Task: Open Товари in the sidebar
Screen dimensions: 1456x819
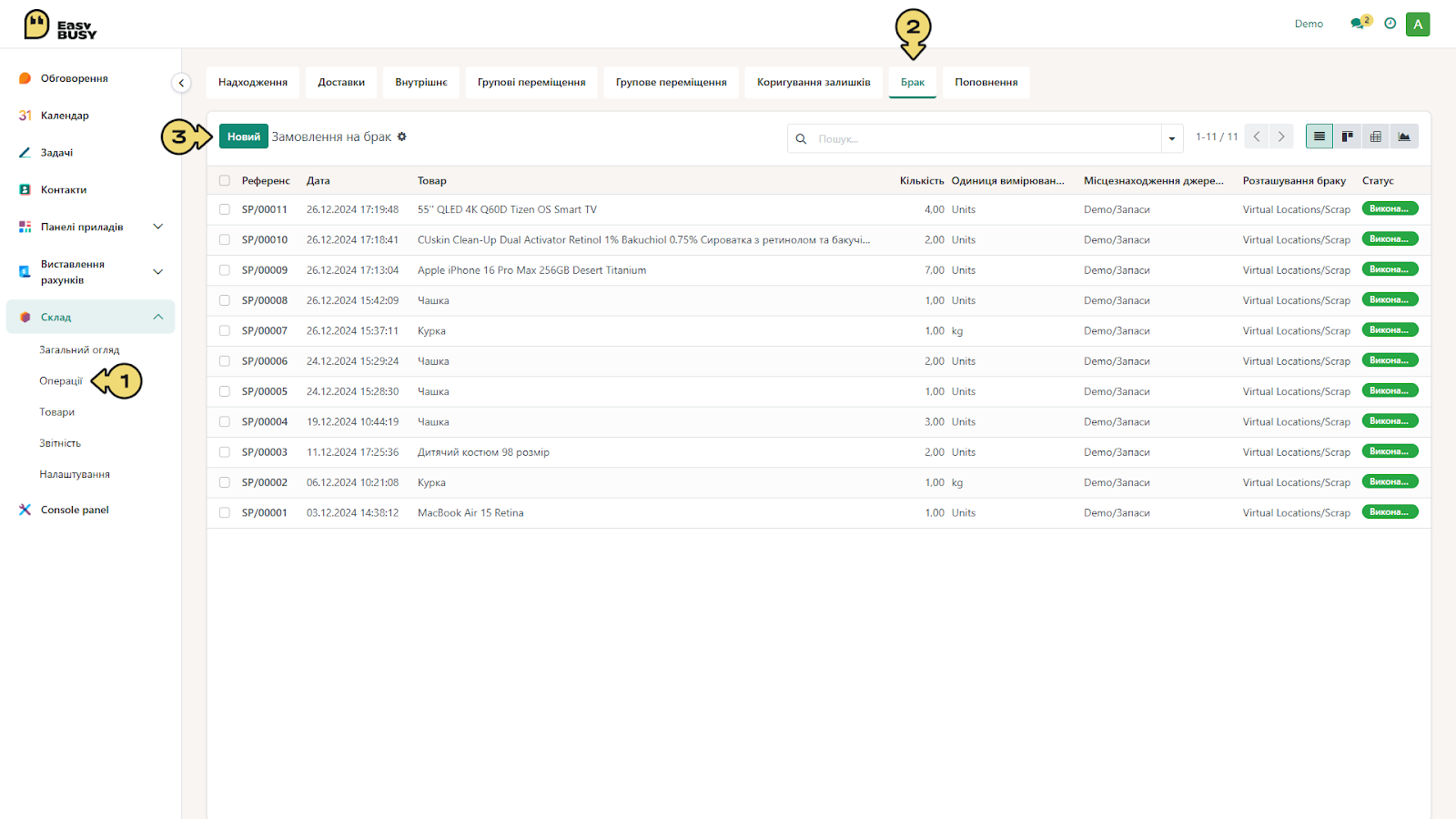Action: point(57,412)
